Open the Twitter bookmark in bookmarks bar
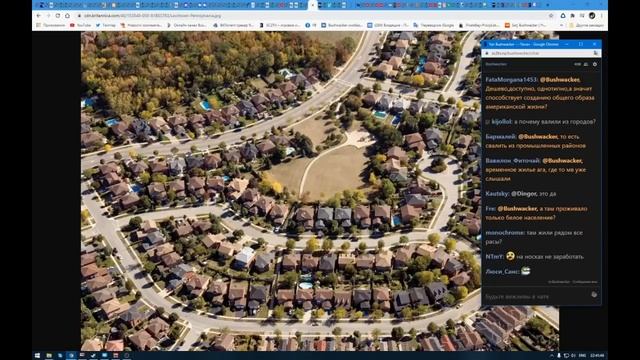Viewport: 640px width, 360px height. point(106,25)
